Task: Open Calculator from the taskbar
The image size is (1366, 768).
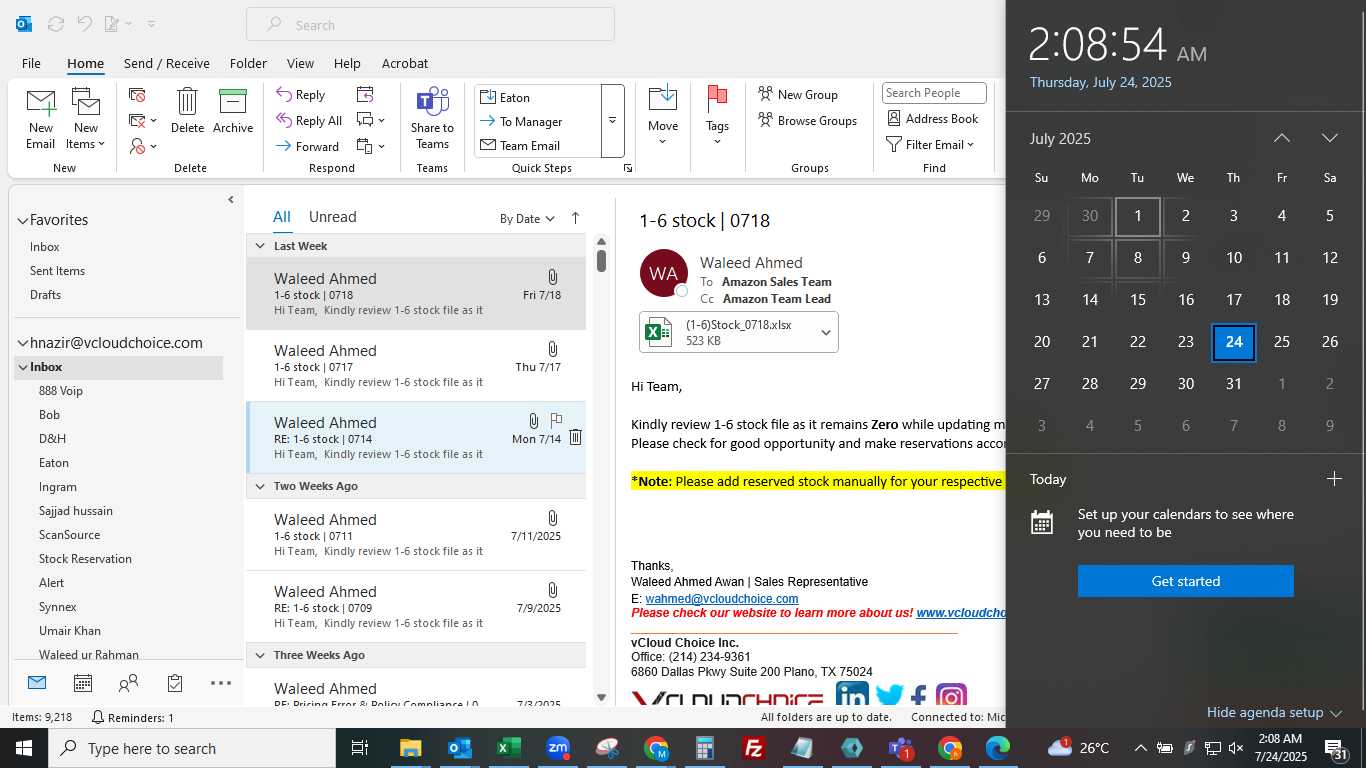Action: click(705, 748)
